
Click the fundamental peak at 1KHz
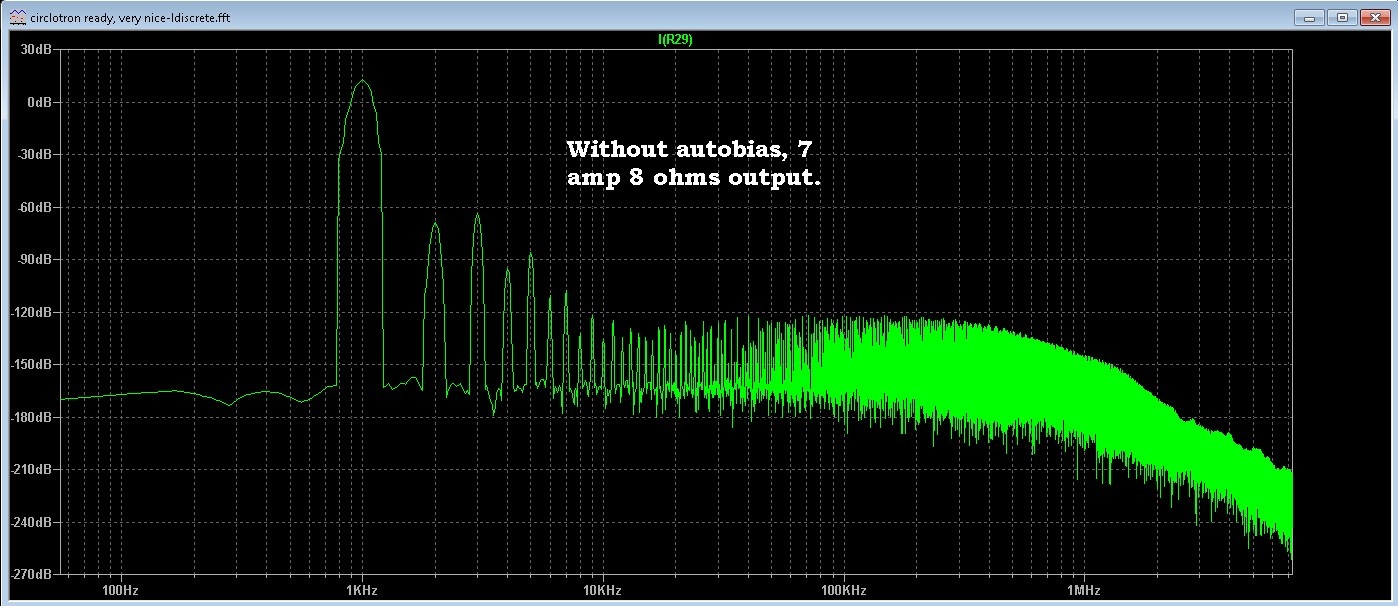tap(362, 82)
